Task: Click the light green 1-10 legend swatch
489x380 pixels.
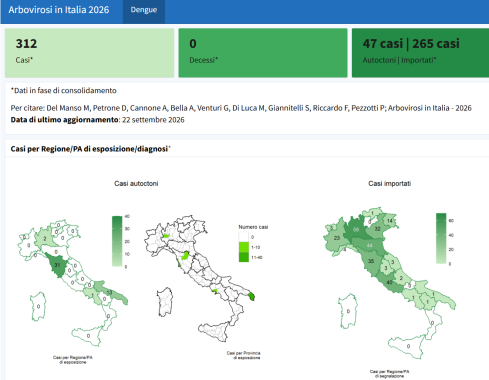Action: point(244,247)
